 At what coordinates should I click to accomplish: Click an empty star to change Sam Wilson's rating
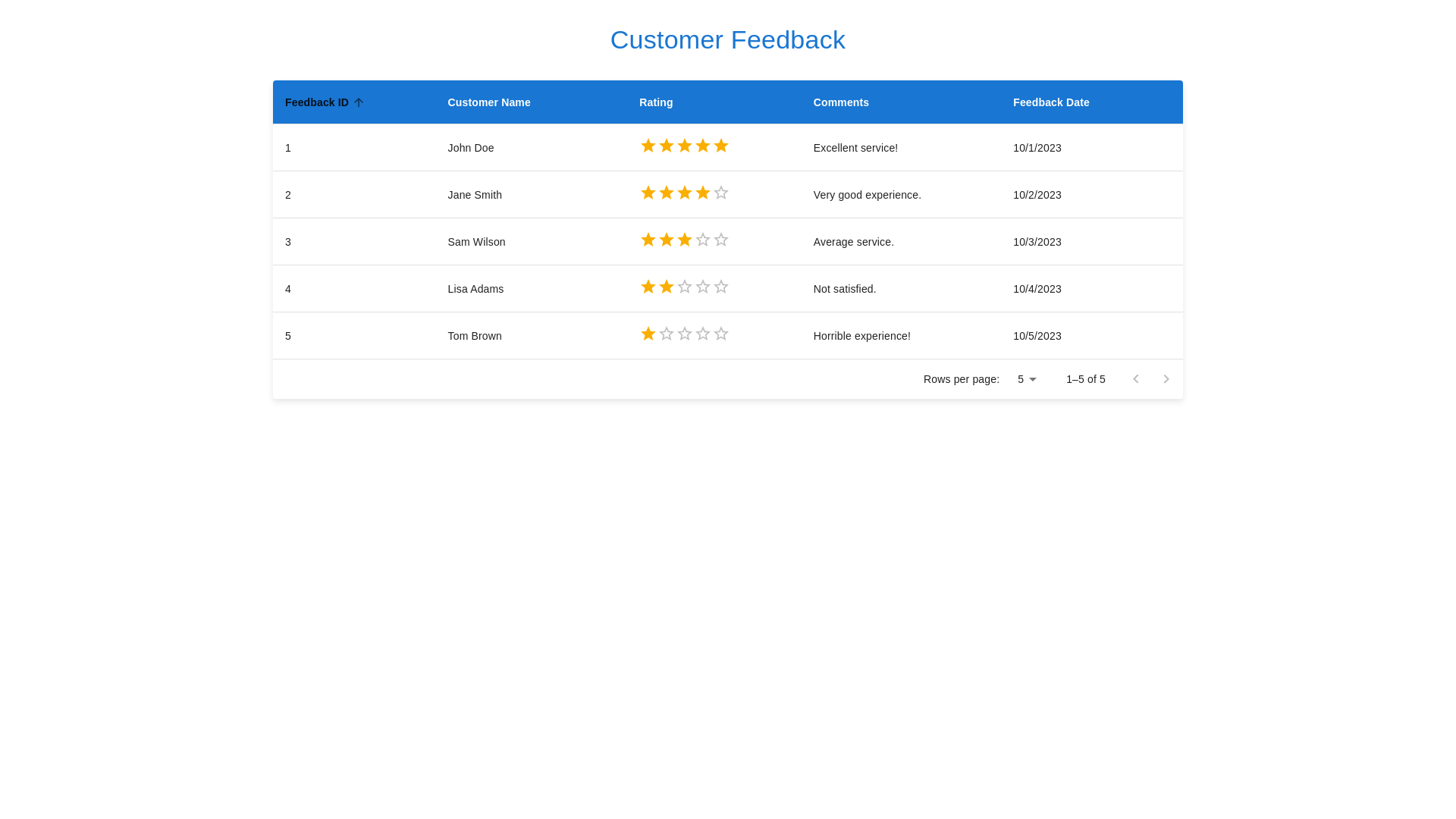pos(703,240)
